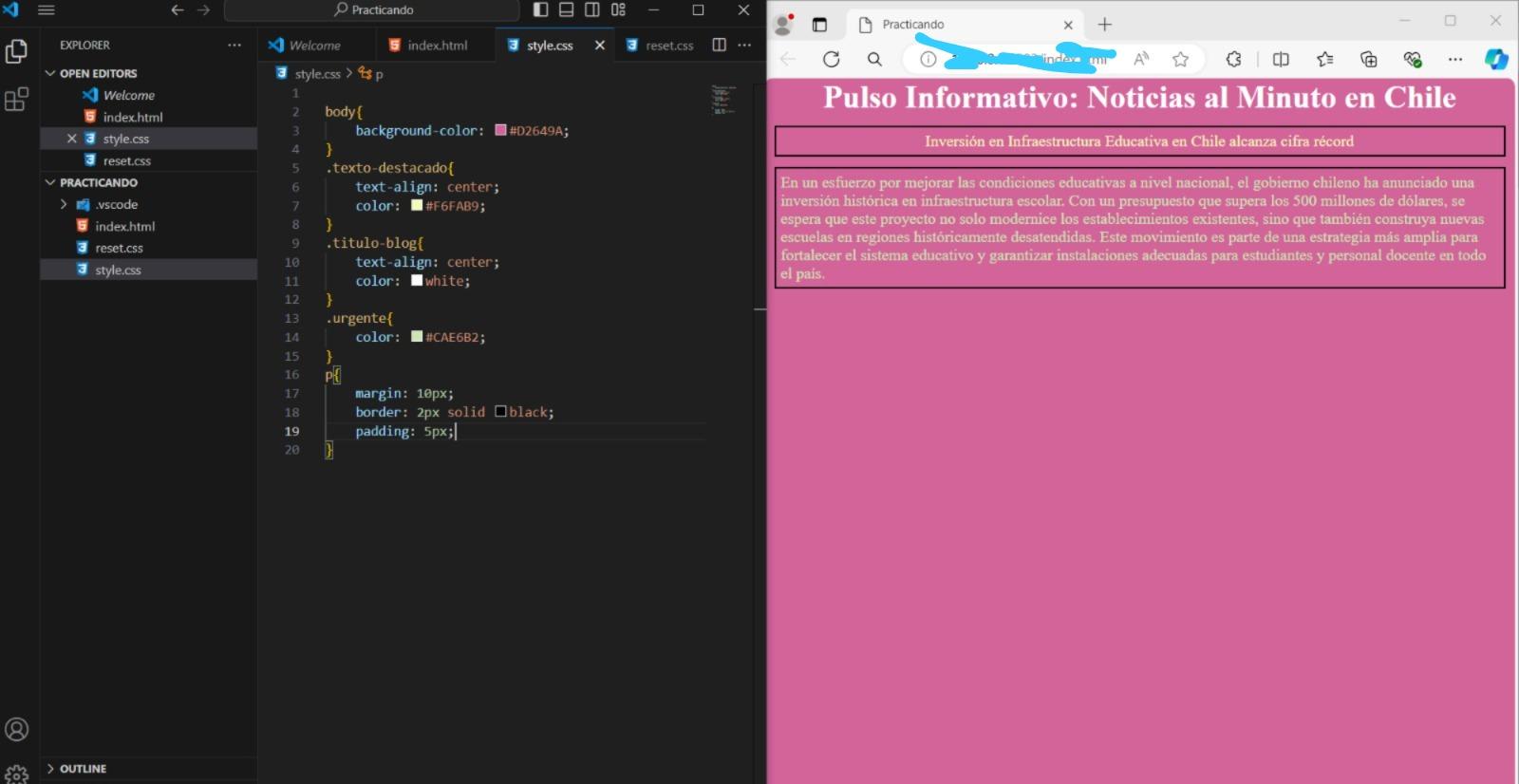Open Edge Settings and more menu
Viewport: 1519px width, 784px height.
pos(1454,59)
